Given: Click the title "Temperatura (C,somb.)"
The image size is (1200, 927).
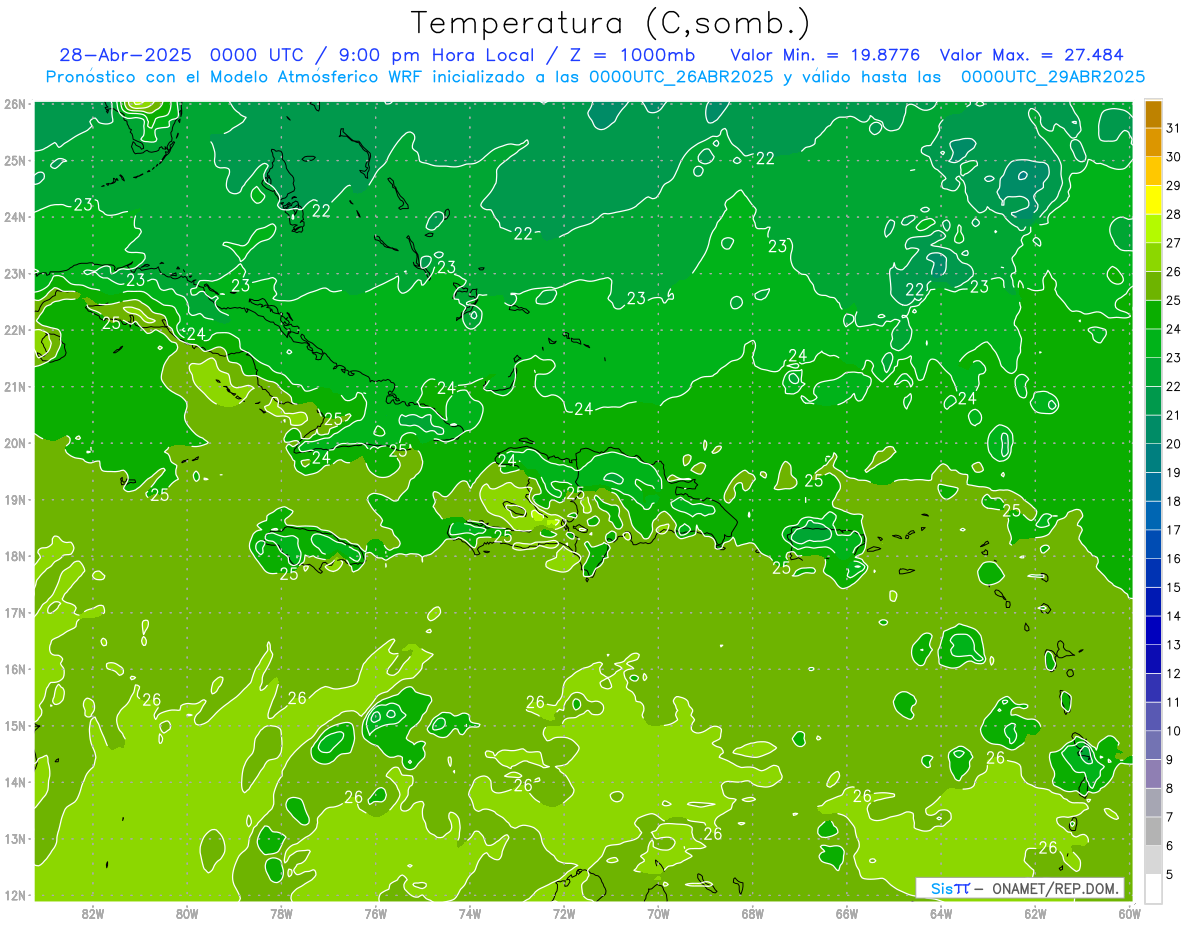Looking at the screenshot, I should (611, 23).
